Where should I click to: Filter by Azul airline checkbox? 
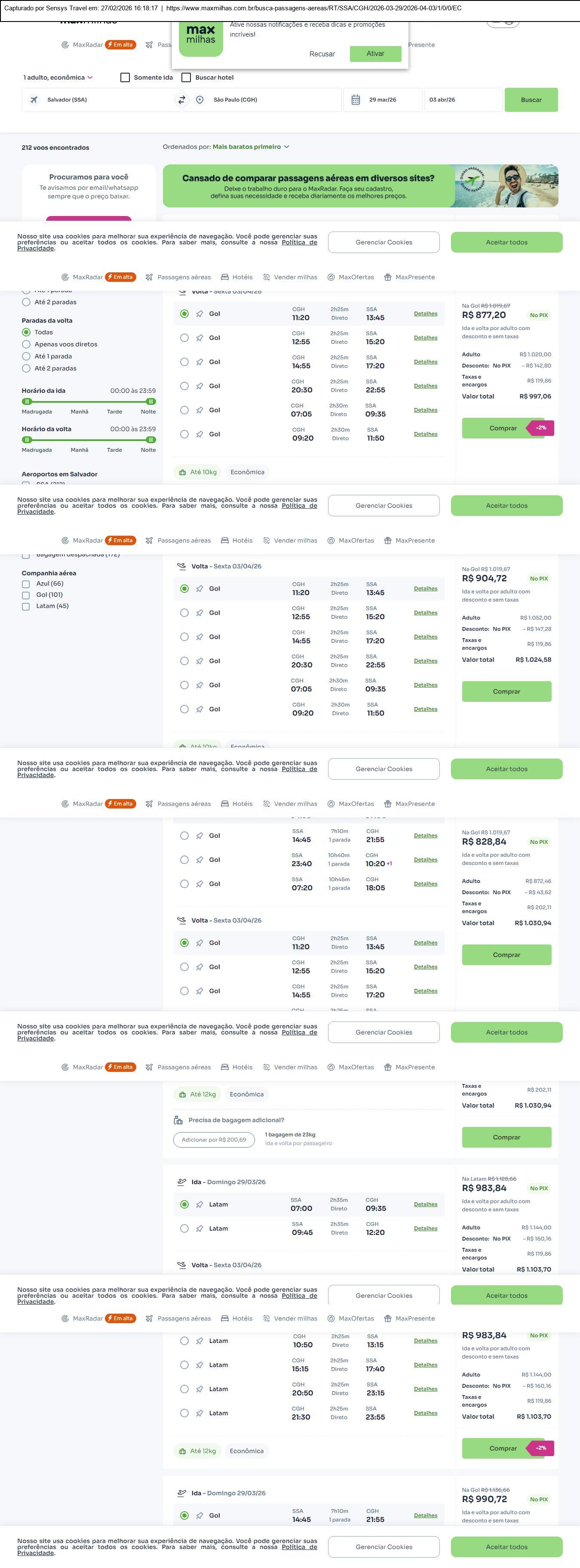(25, 584)
